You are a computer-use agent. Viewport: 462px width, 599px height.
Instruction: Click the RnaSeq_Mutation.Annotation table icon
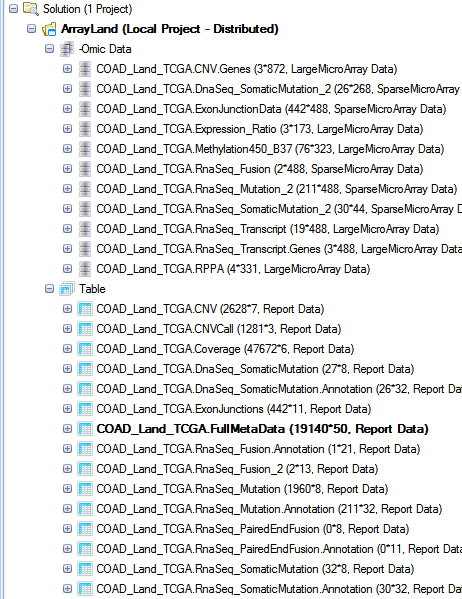[85, 508]
